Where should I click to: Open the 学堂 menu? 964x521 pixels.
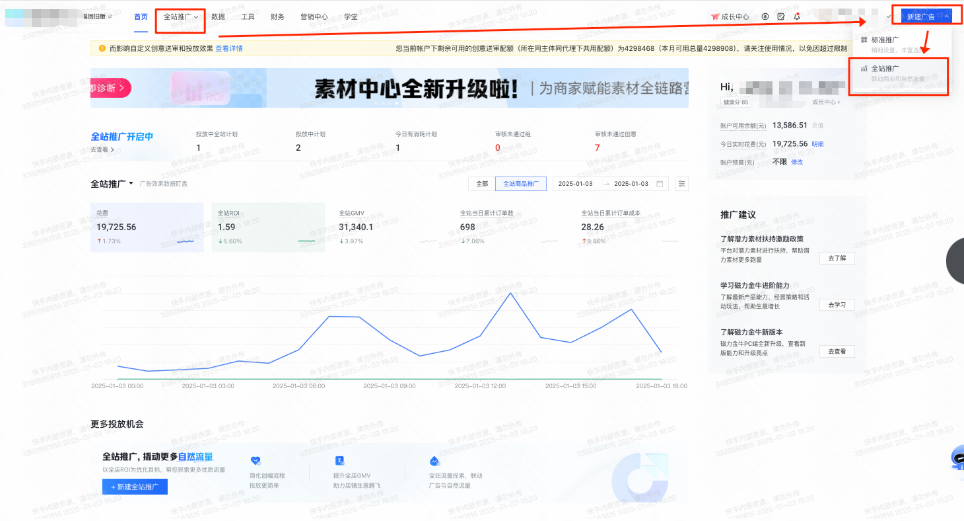click(350, 17)
